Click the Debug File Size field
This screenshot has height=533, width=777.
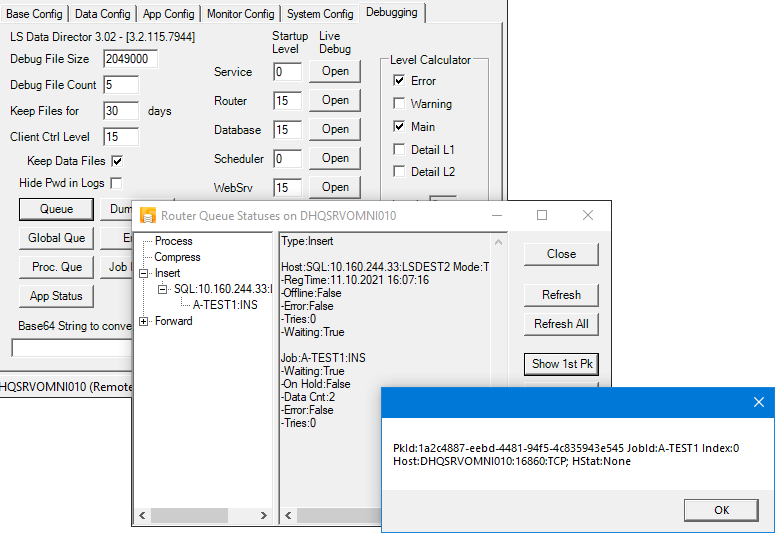click(130, 59)
